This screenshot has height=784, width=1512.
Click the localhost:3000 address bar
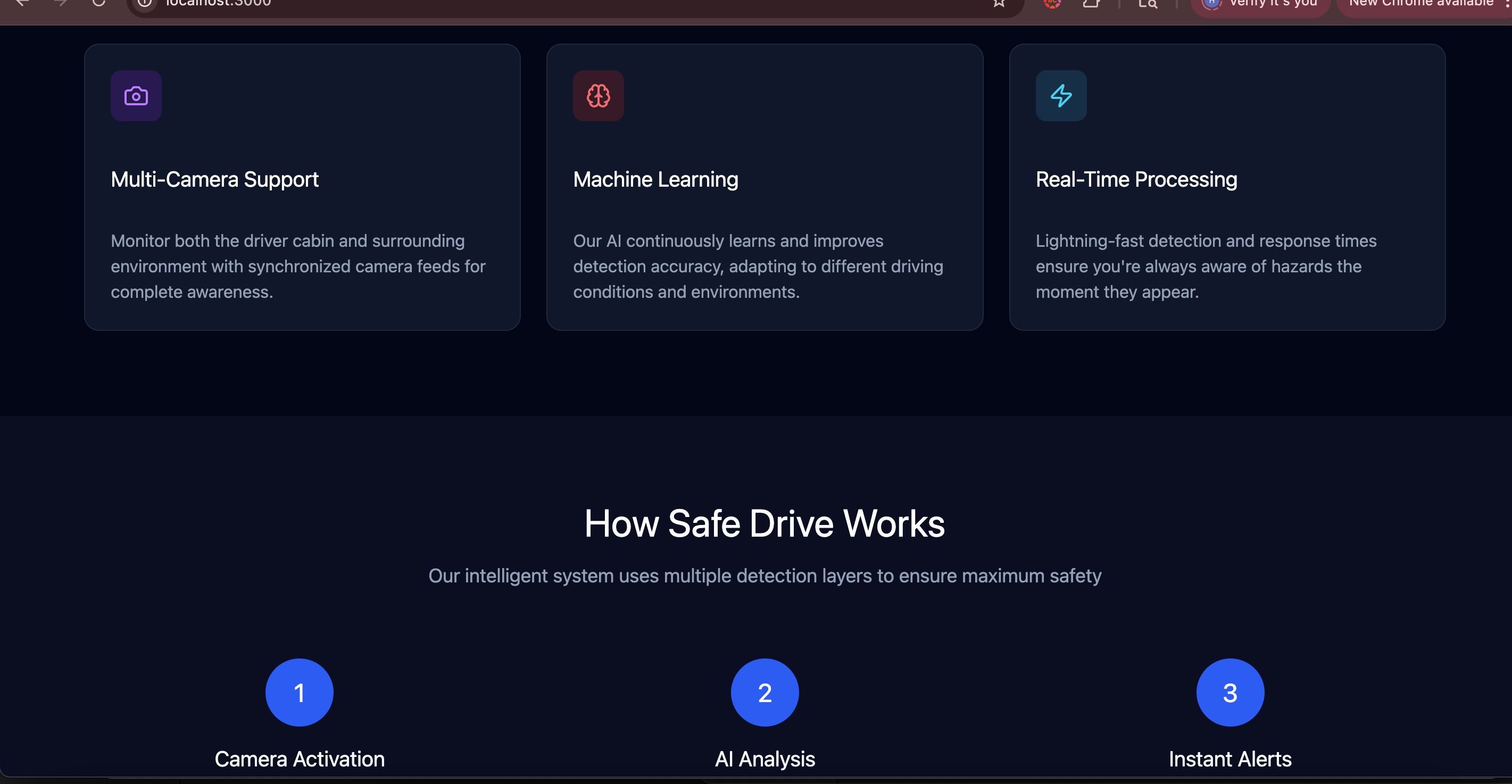coord(528,5)
